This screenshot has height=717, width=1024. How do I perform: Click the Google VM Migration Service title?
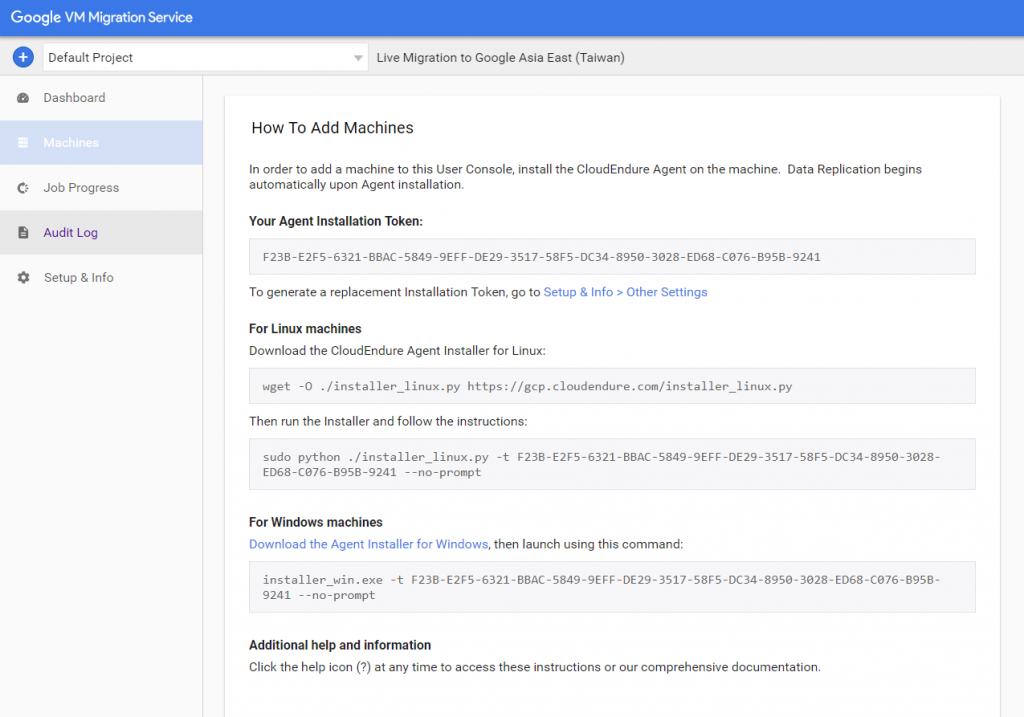click(x=102, y=17)
